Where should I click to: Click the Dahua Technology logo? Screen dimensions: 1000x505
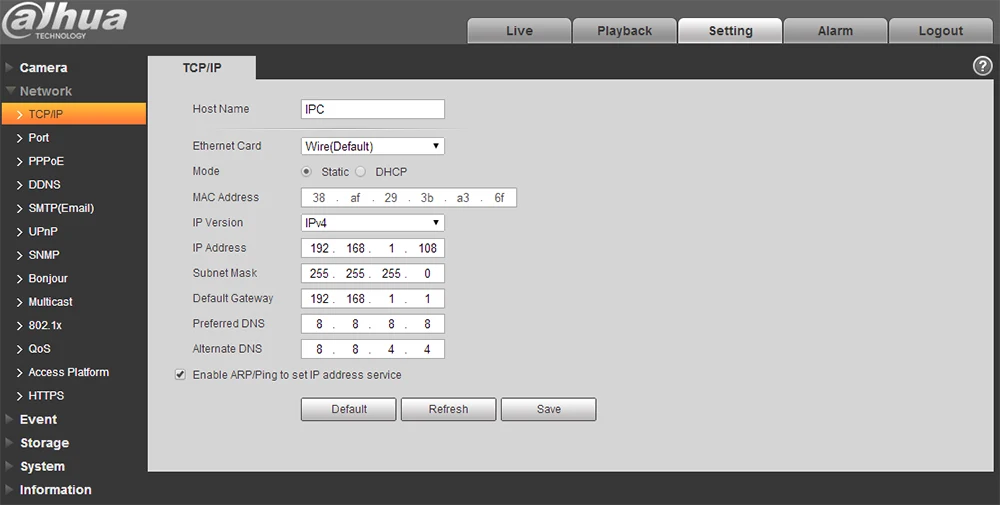tap(64, 22)
